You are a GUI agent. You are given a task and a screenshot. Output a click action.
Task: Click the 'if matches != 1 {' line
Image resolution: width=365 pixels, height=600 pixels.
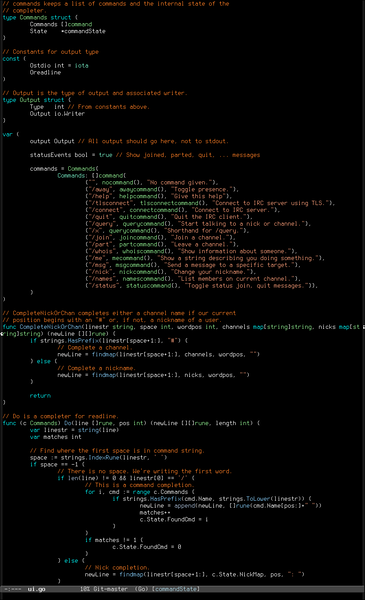click(x=114, y=541)
